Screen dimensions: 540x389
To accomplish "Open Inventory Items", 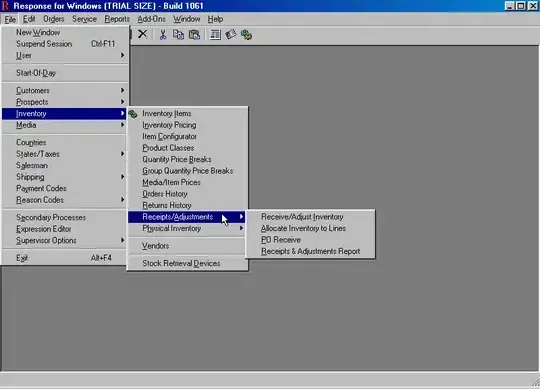I will pos(187,113).
